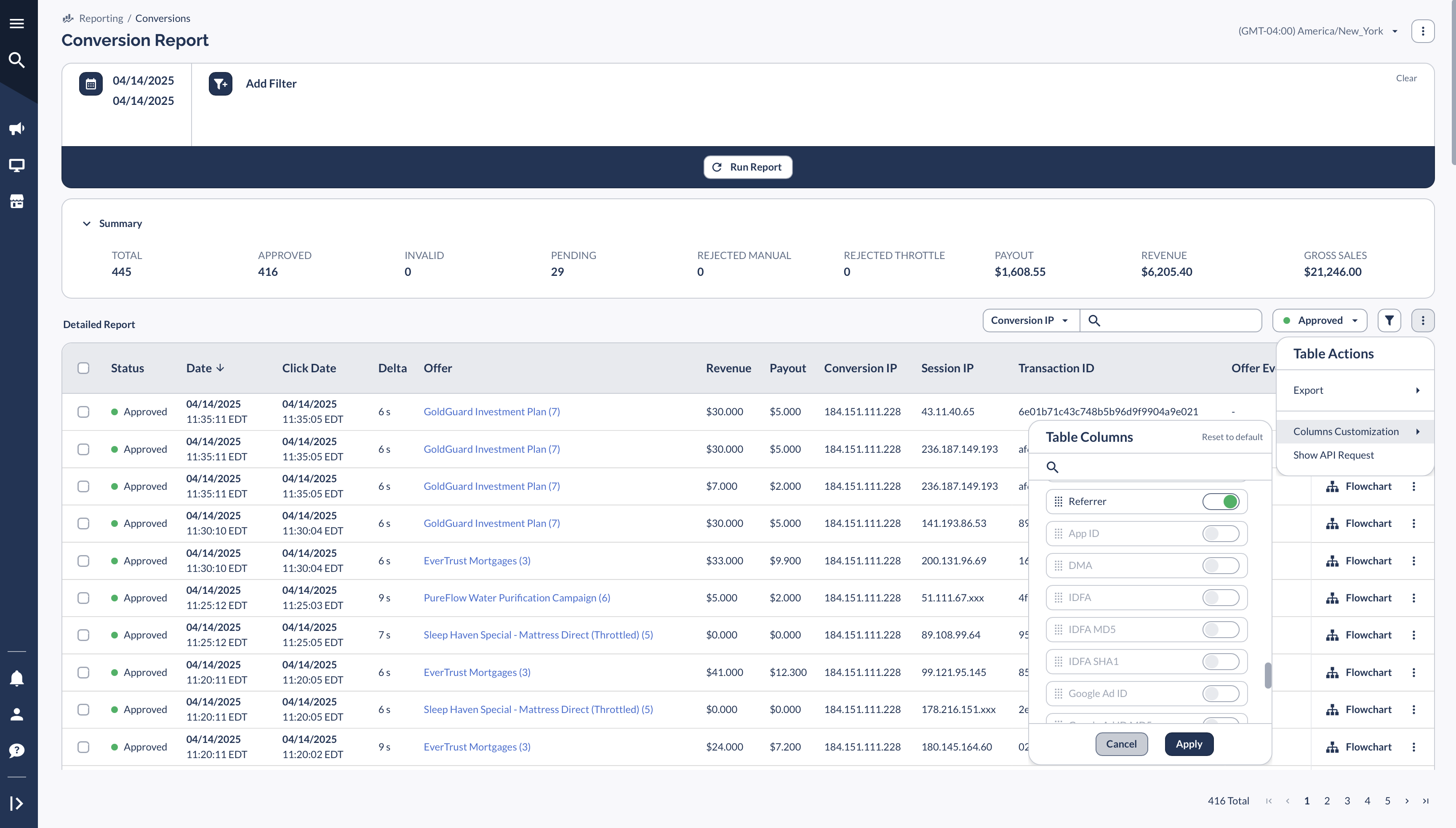The image size is (1456, 828).
Task: Enable the IDFA column switch
Action: (1221, 597)
